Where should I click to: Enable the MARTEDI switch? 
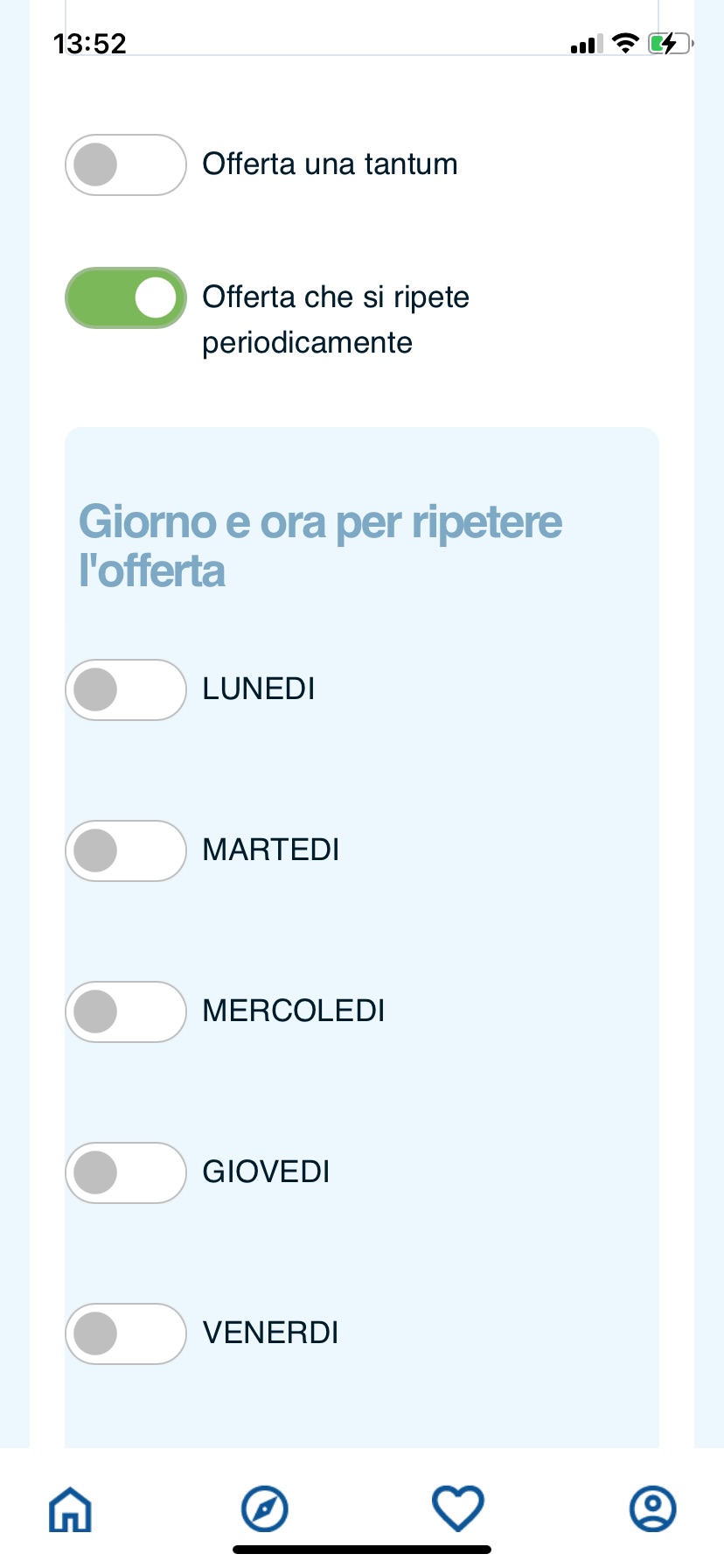click(x=126, y=850)
